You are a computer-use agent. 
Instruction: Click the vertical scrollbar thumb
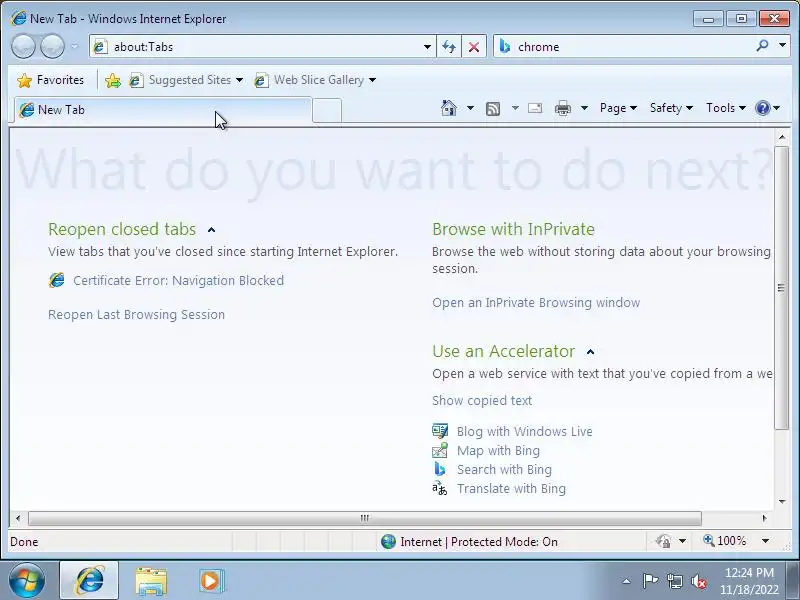pyautogui.click(x=782, y=288)
